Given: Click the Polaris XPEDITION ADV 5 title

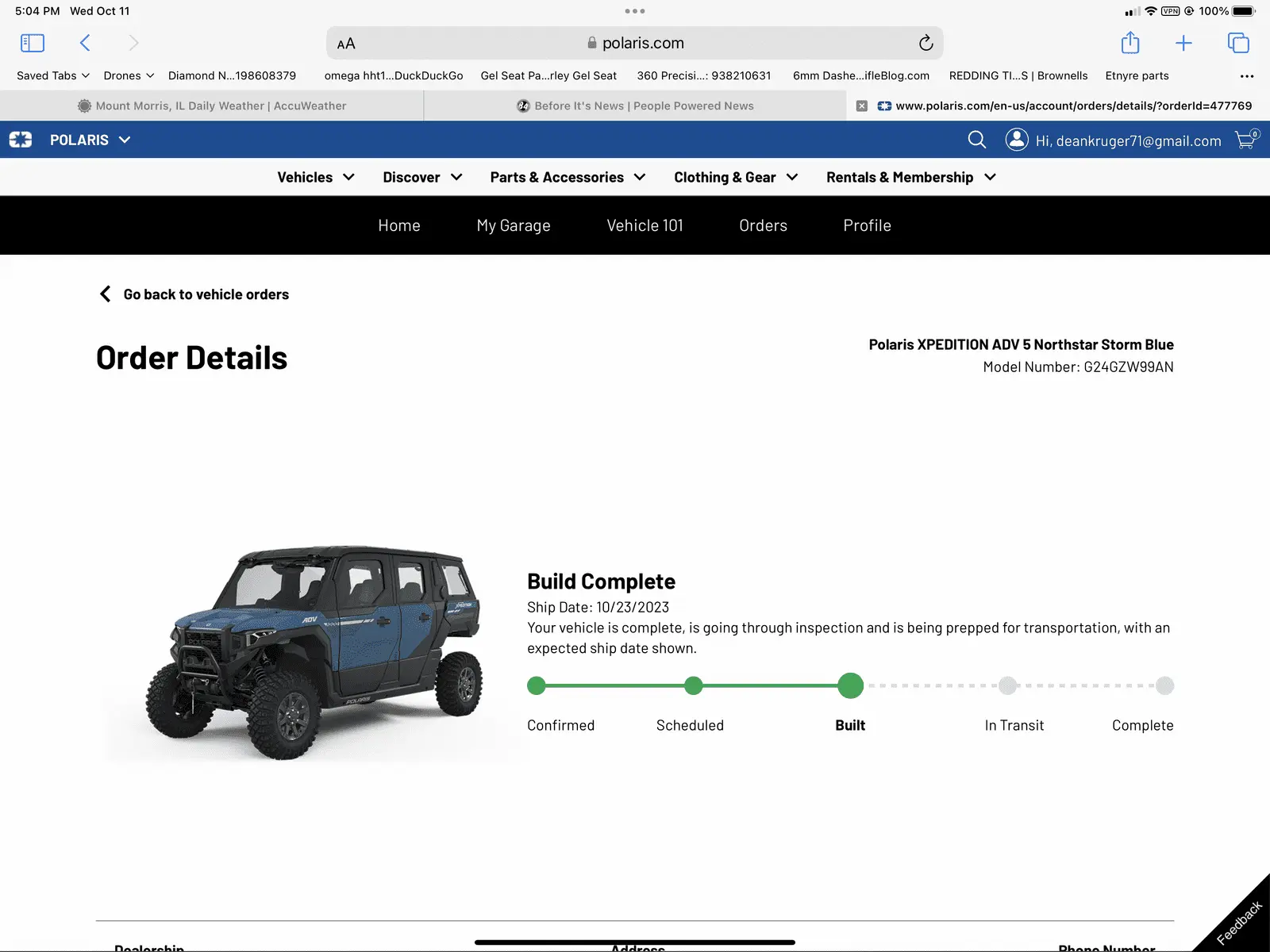Looking at the screenshot, I should 1021,344.
